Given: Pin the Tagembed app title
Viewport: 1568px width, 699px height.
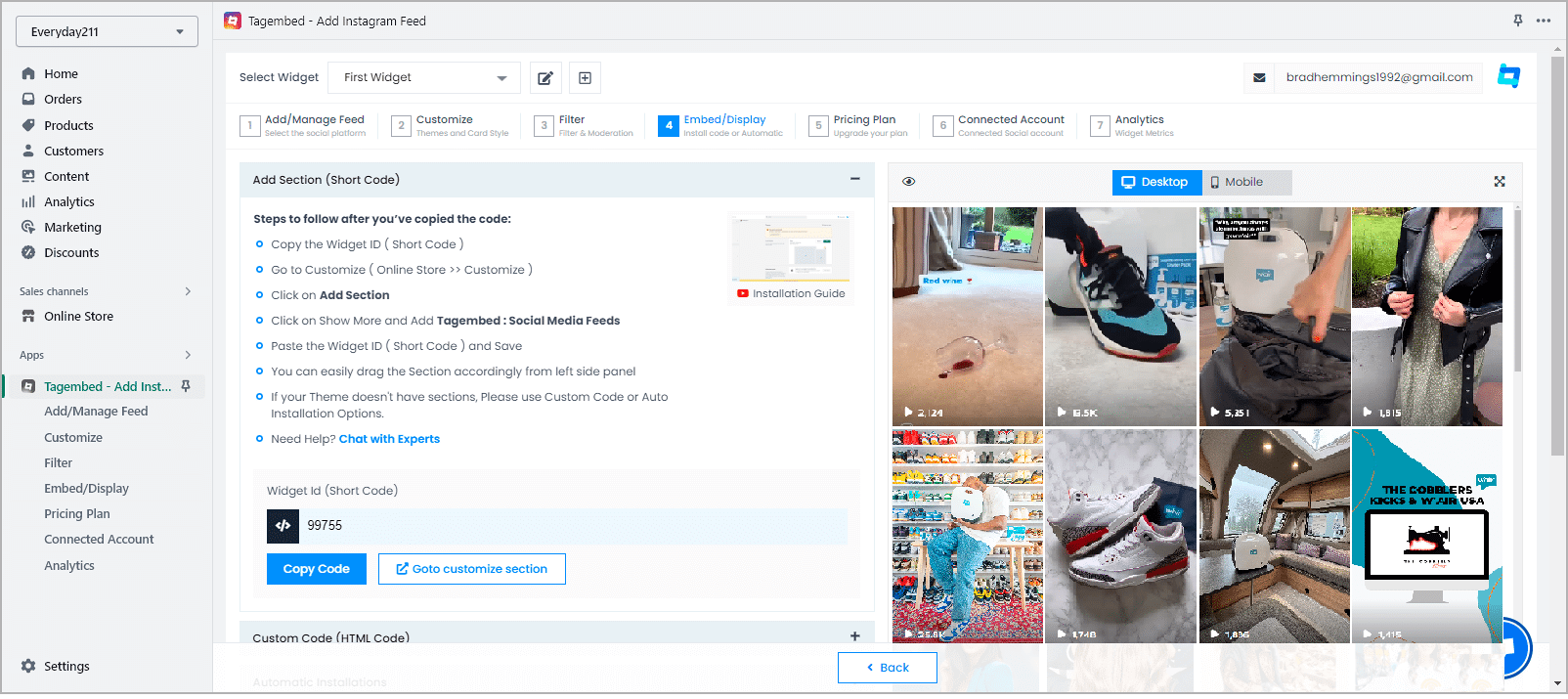Looking at the screenshot, I should coord(1518,21).
